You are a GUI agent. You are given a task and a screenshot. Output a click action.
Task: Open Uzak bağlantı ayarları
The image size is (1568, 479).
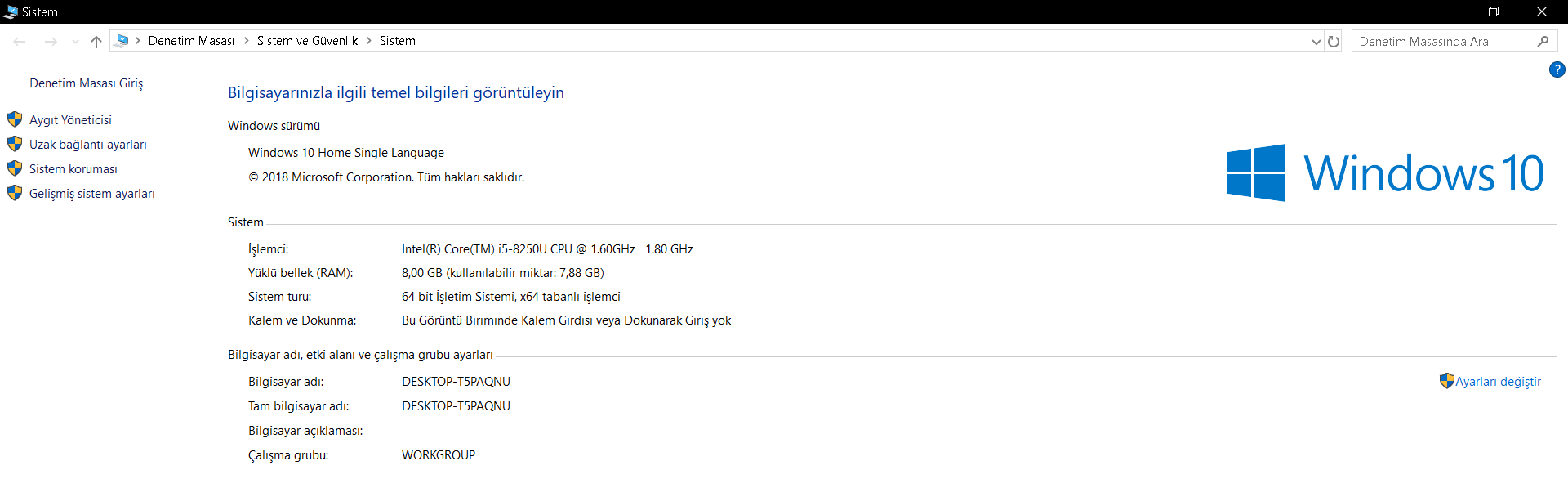[x=88, y=145]
